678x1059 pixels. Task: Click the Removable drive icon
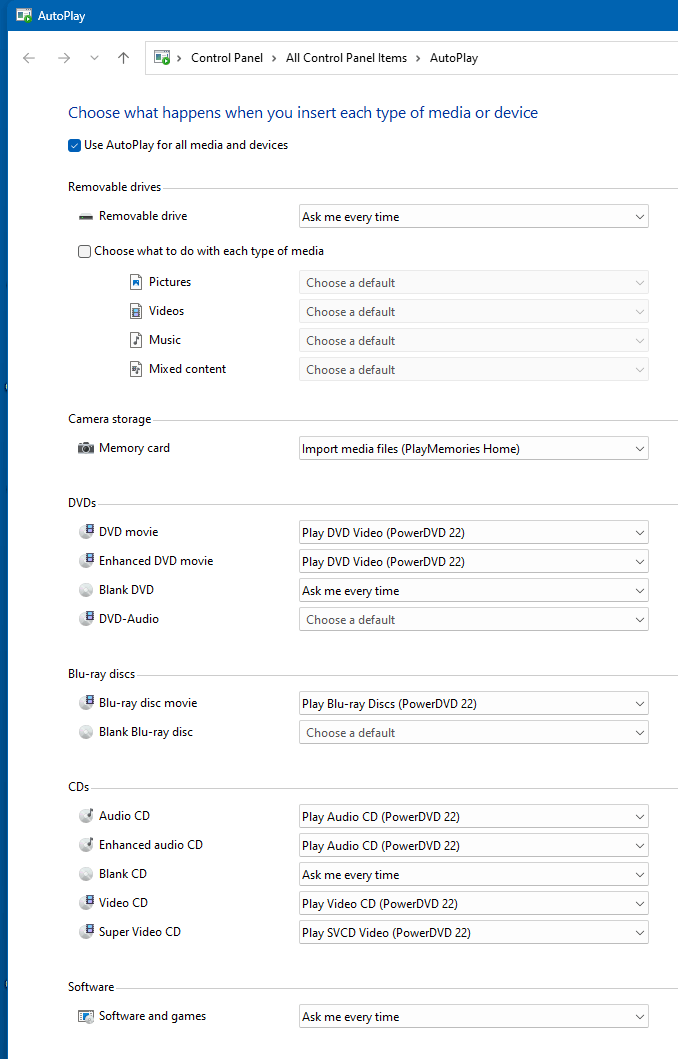click(86, 217)
